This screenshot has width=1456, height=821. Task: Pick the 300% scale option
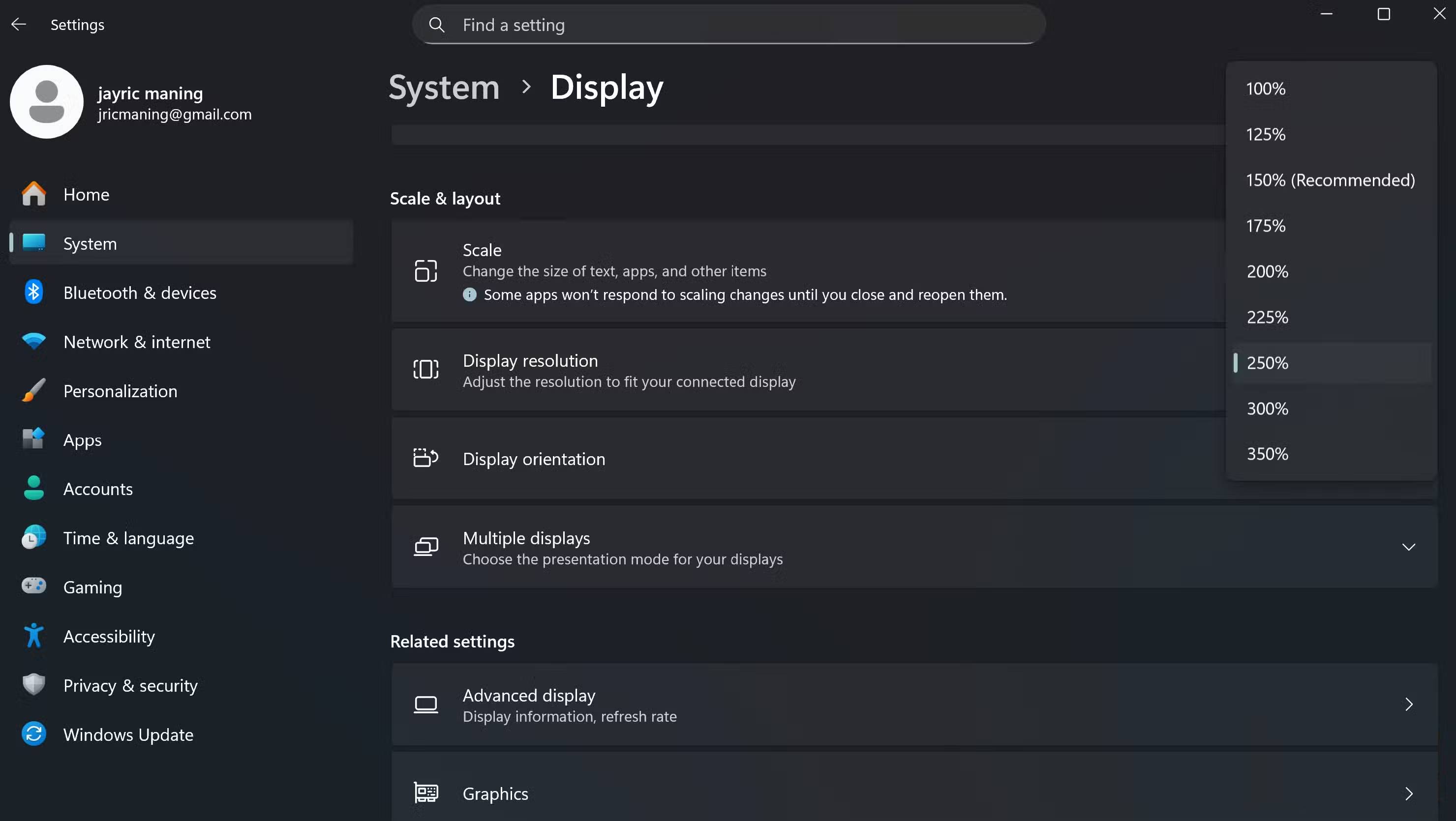click(x=1267, y=409)
